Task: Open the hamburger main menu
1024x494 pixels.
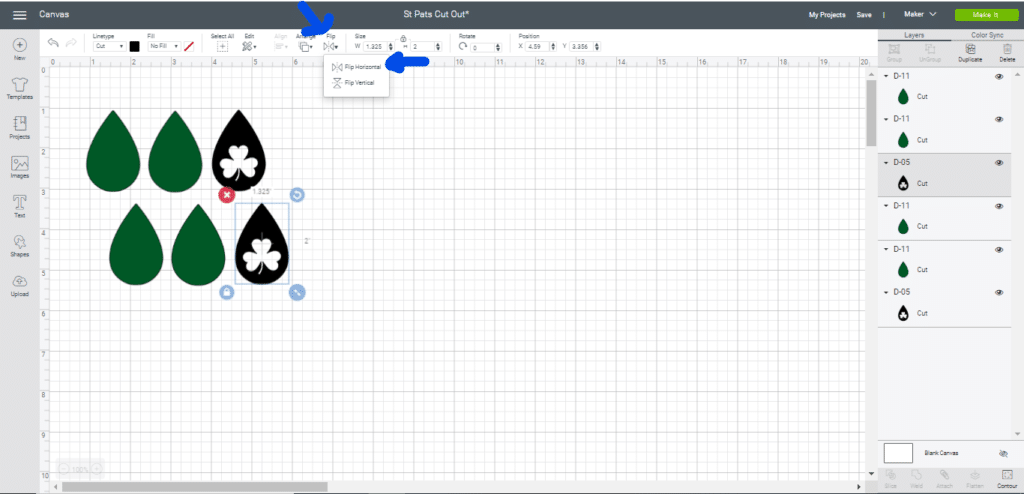Action: [19, 15]
